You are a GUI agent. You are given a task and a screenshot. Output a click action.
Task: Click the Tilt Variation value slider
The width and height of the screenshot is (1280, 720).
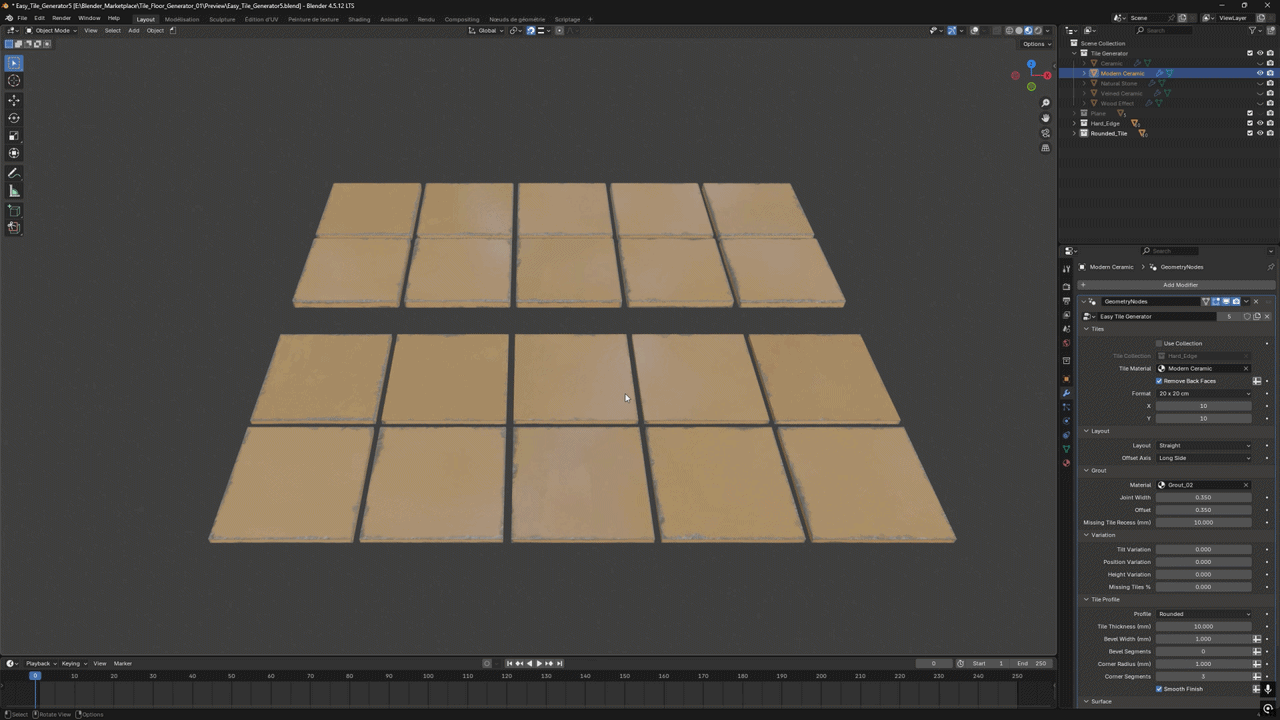pos(1204,549)
